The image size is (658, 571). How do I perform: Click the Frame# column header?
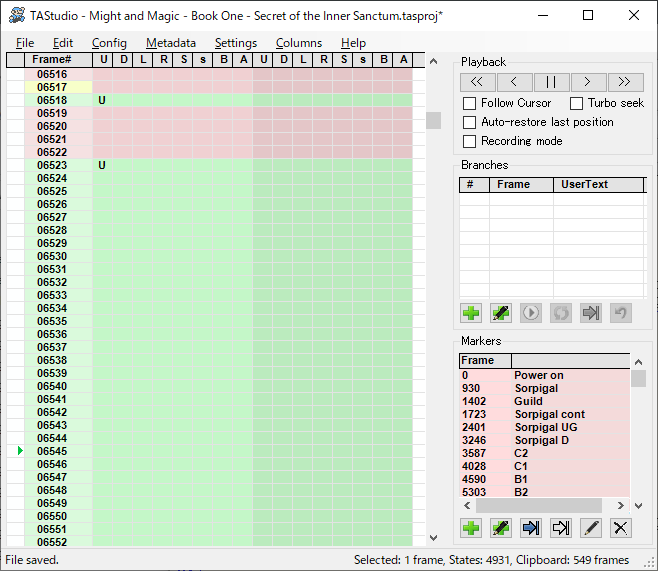pos(58,60)
